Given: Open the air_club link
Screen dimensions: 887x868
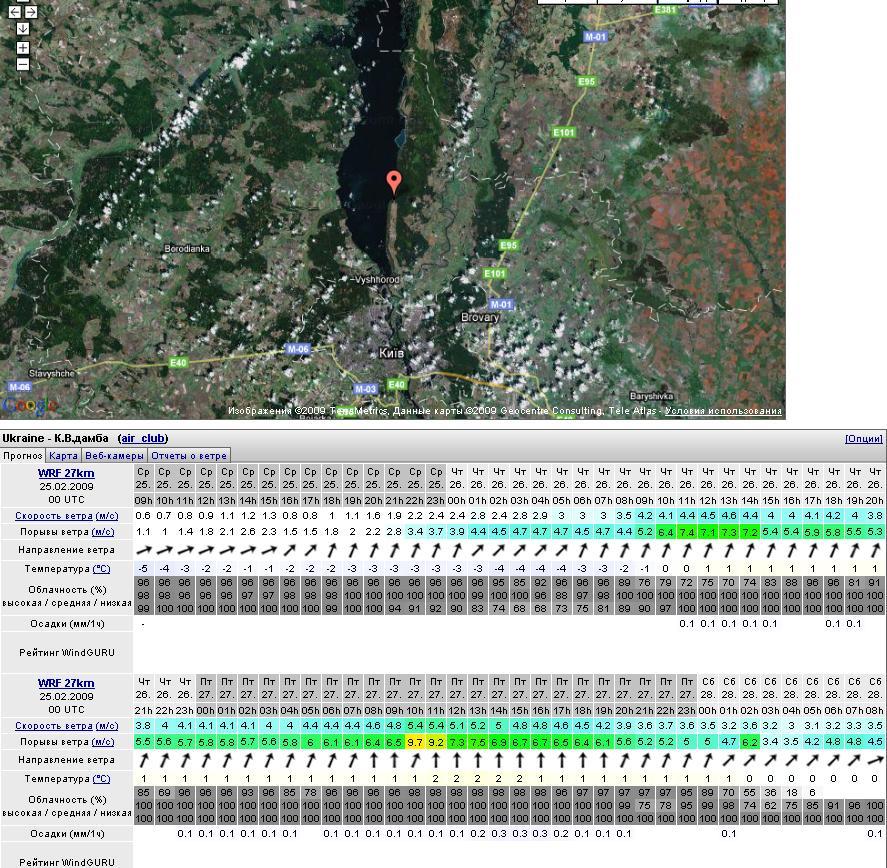Looking at the screenshot, I should (142, 438).
